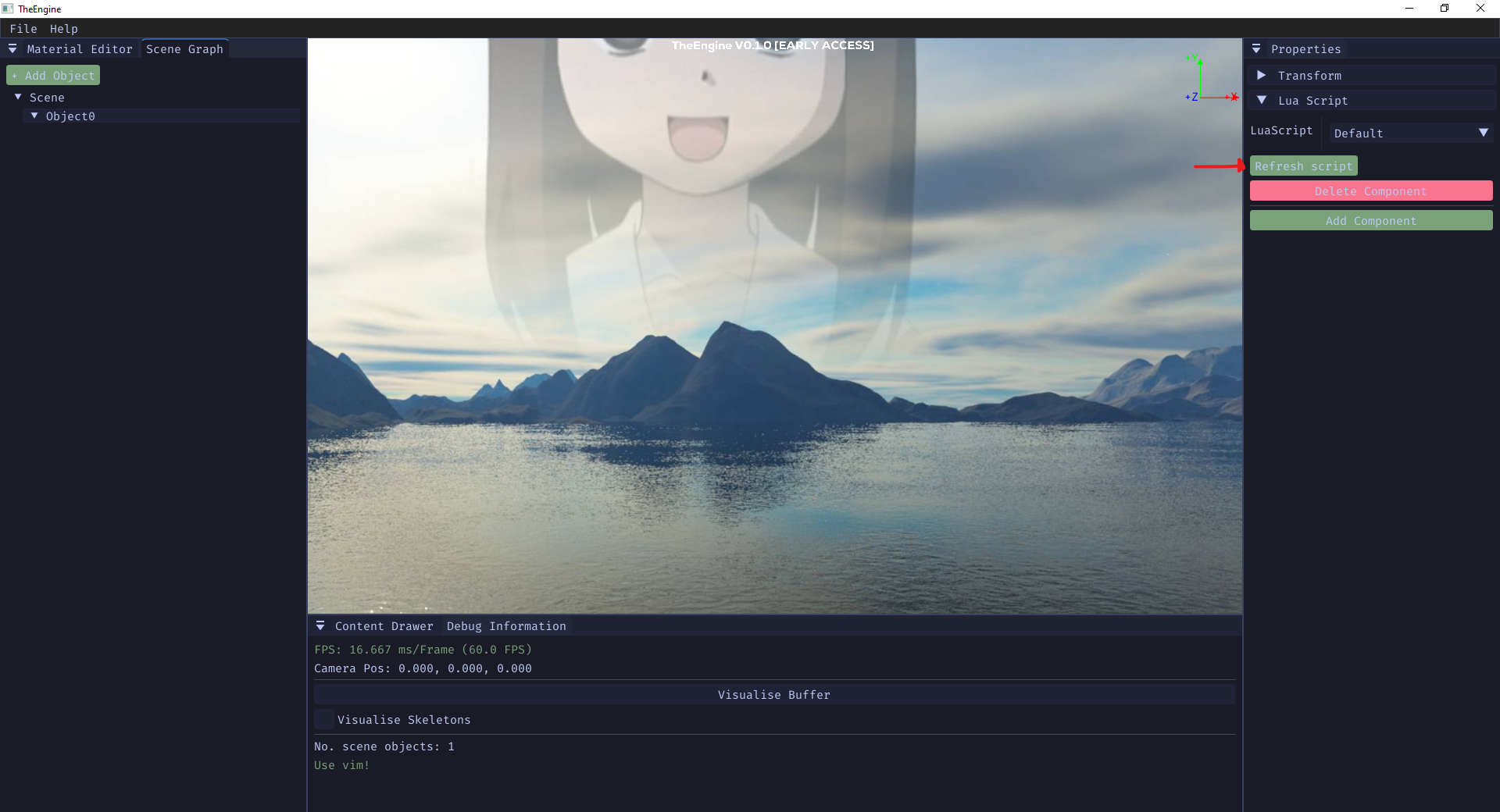Screen dimensions: 1500x812
Task: Open the Properties panel dock menu arrow
Action: 1256,49
